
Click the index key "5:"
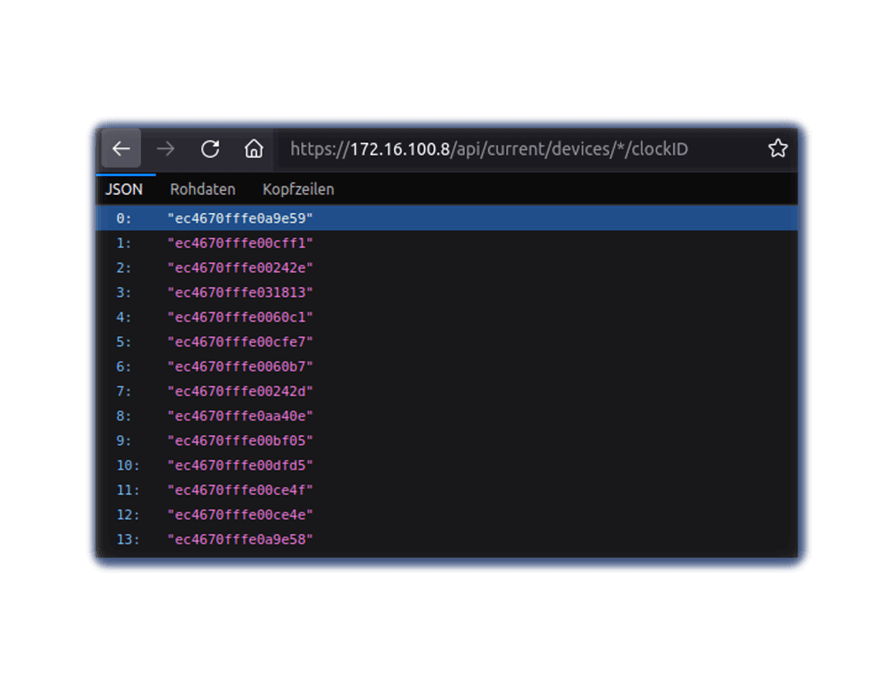pyautogui.click(x=124, y=342)
